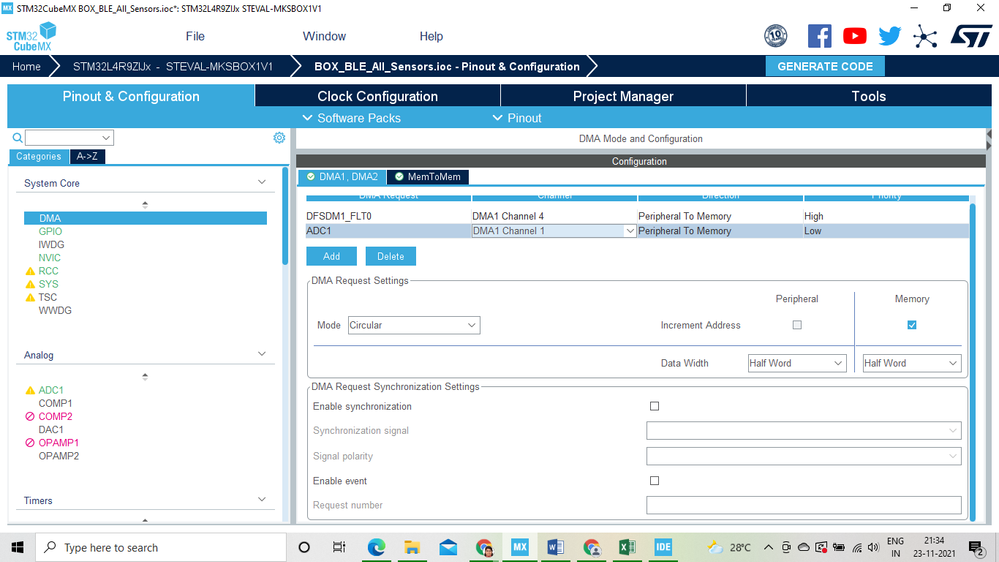Screen dimensions: 999x562
Task: Click the GENERATE CODE button
Action: tap(825, 66)
